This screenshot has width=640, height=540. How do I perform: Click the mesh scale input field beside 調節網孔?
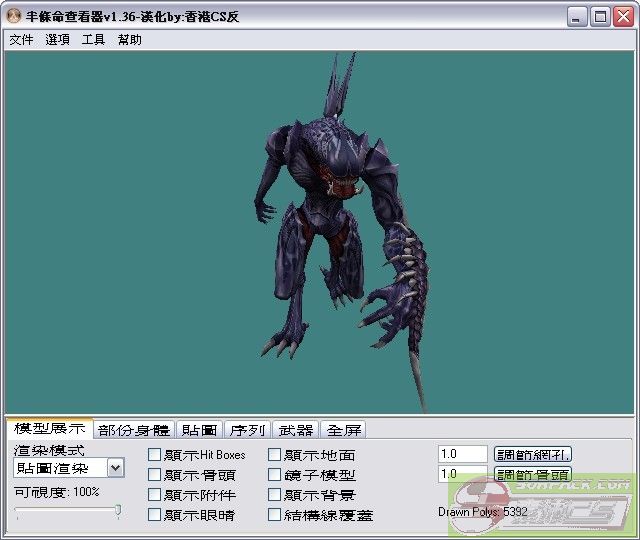pyautogui.click(x=462, y=454)
